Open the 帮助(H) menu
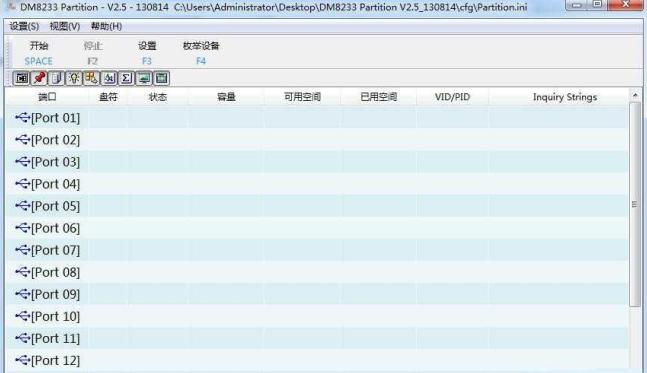The width and height of the screenshot is (647, 373). (106, 26)
